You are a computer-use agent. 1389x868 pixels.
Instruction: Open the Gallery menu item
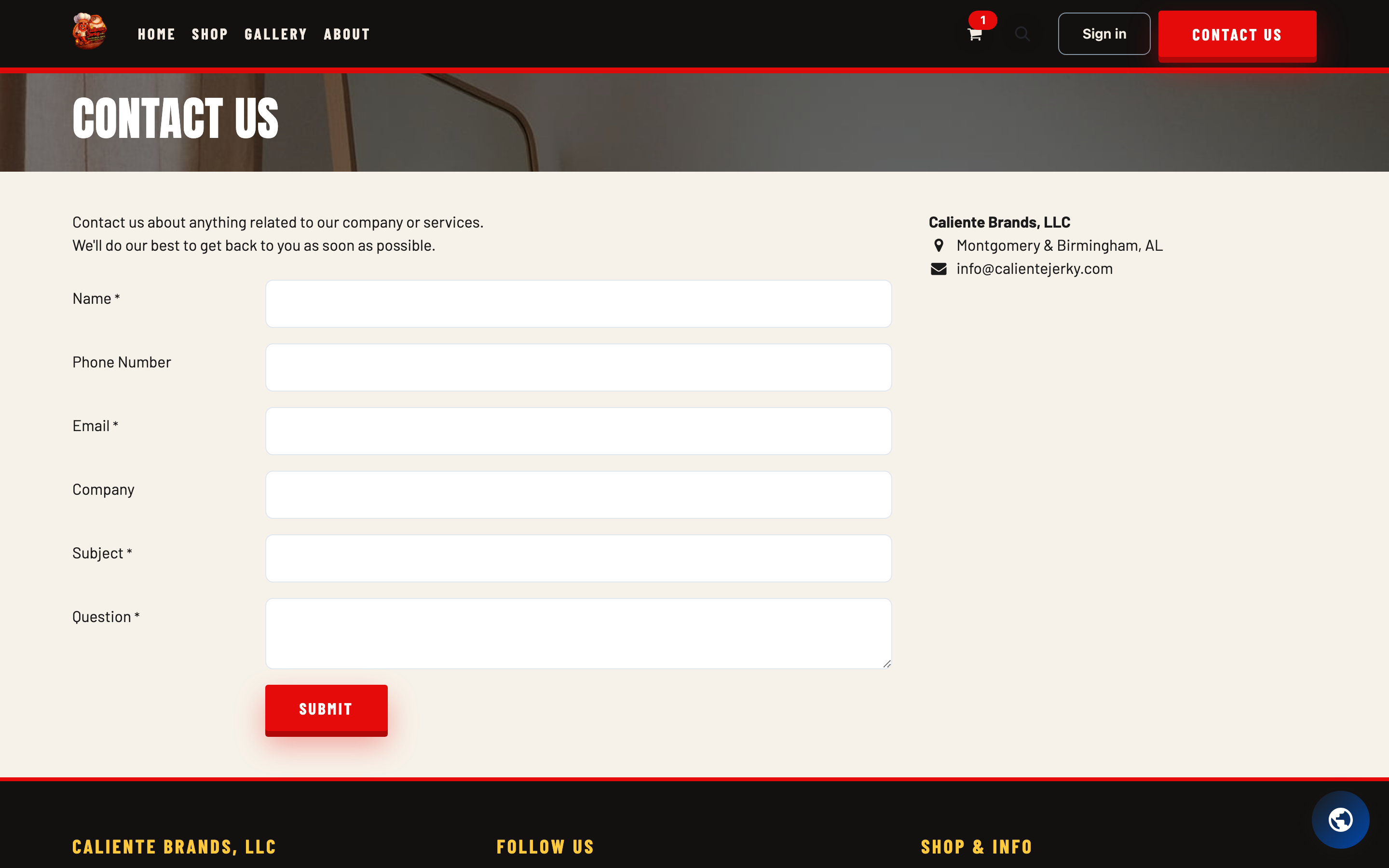pos(275,34)
